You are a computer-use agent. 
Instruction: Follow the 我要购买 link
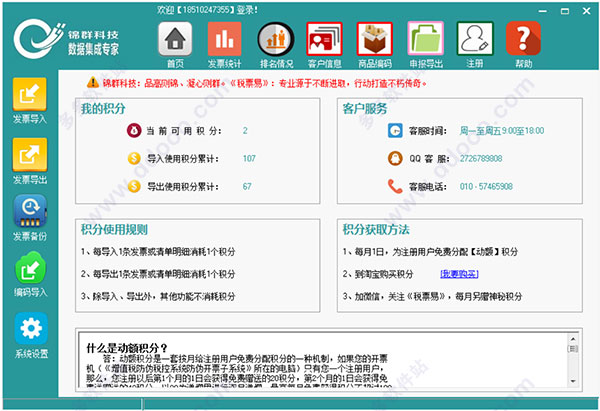point(459,274)
